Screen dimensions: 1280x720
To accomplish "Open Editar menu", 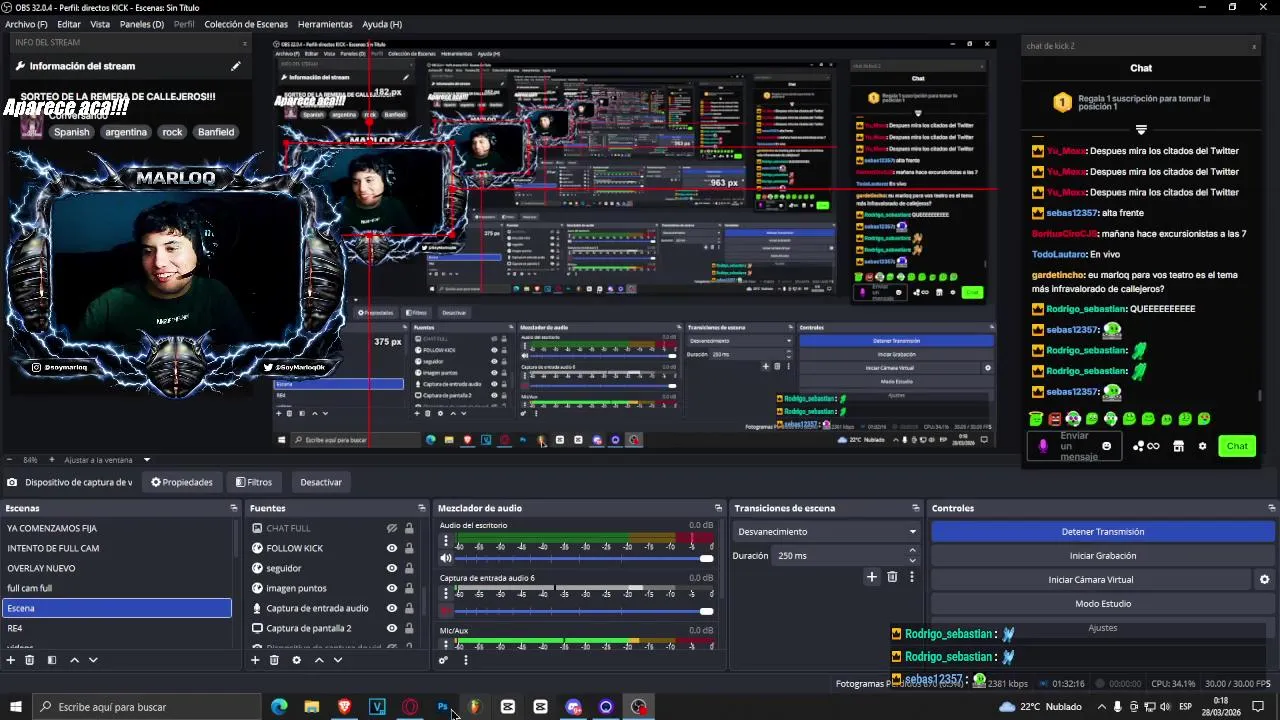I will [69, 24].
